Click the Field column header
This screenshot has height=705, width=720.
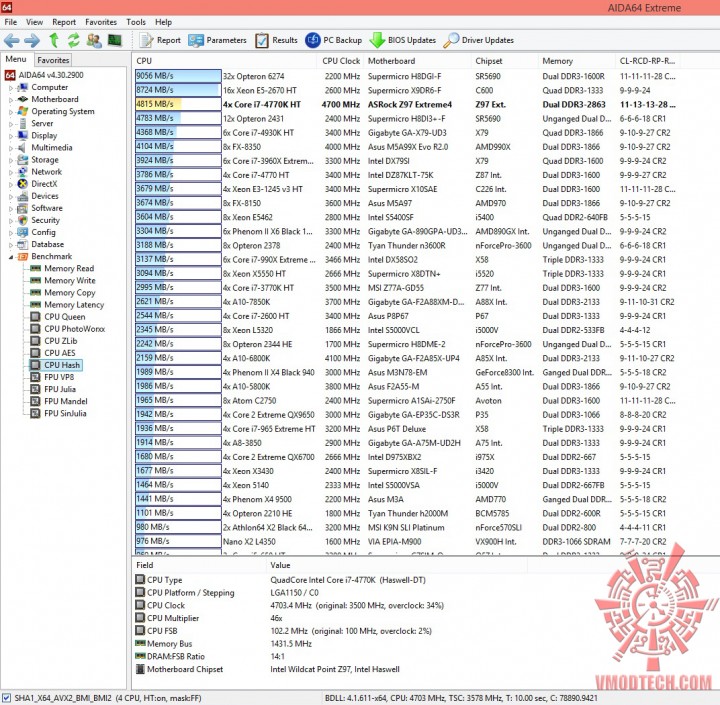click(x=199, y=565)
